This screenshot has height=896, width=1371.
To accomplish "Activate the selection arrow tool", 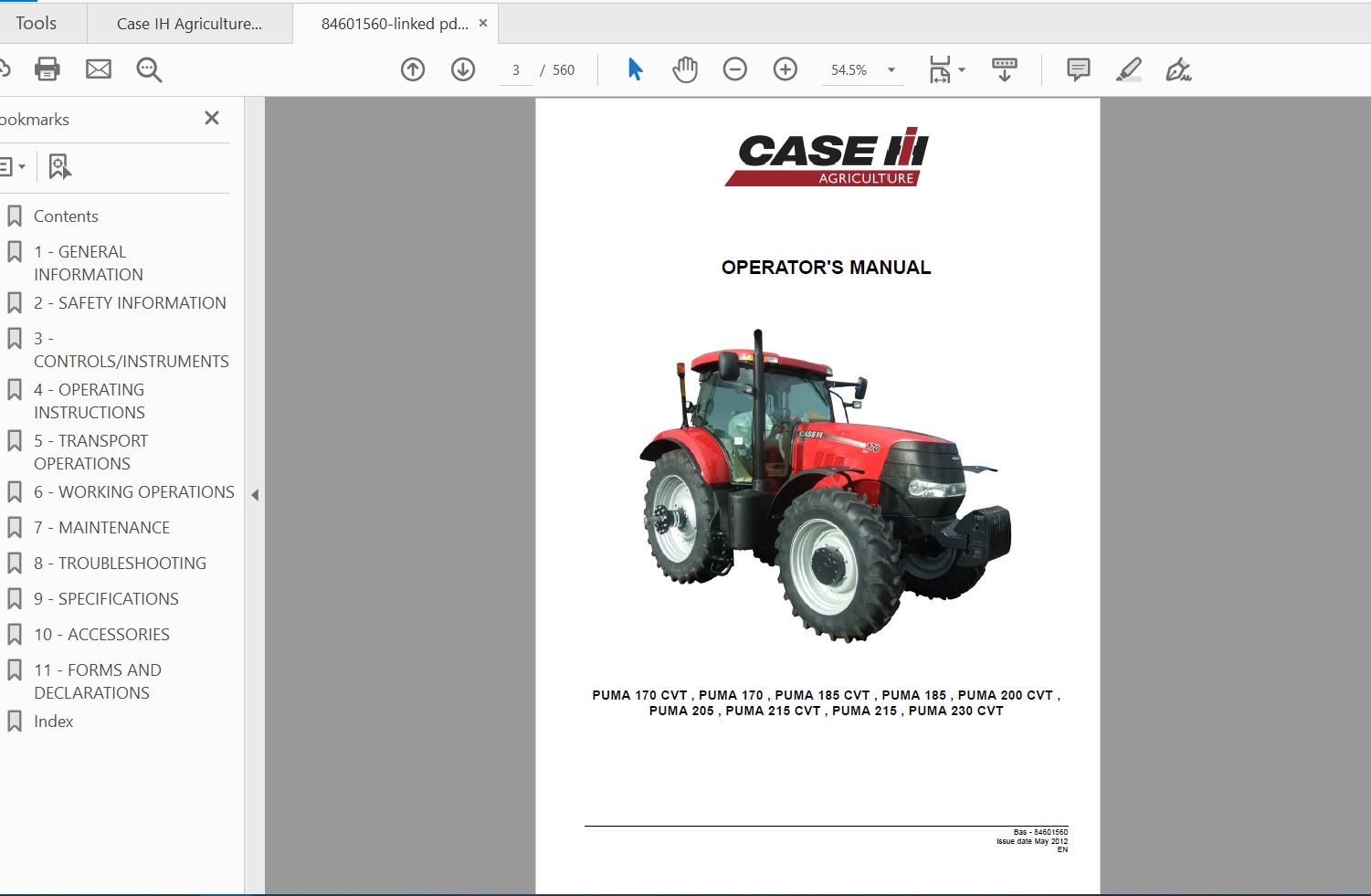I will pos(635,69).
